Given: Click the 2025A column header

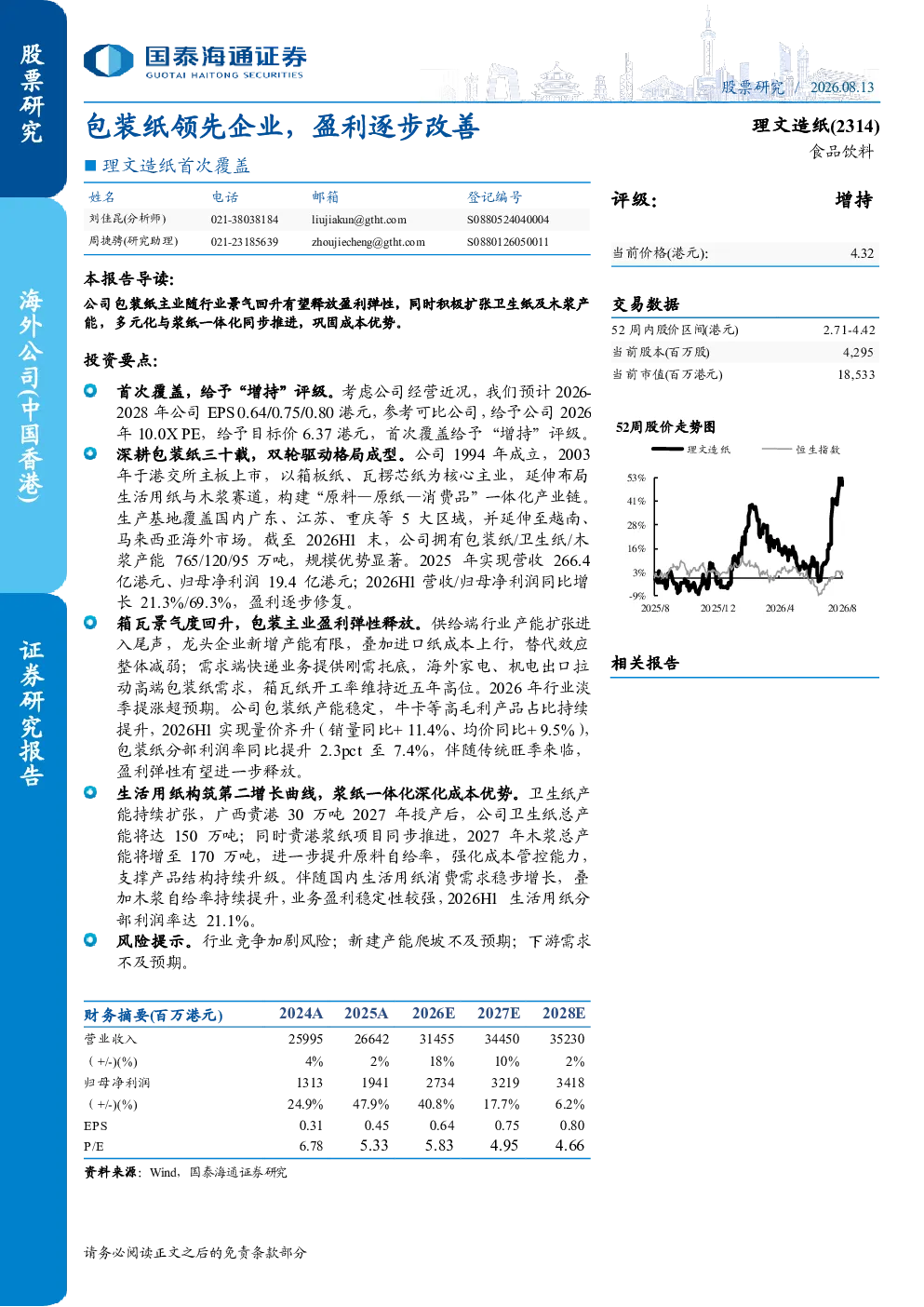Looking at the screenshot, I should coord(367,1014).
